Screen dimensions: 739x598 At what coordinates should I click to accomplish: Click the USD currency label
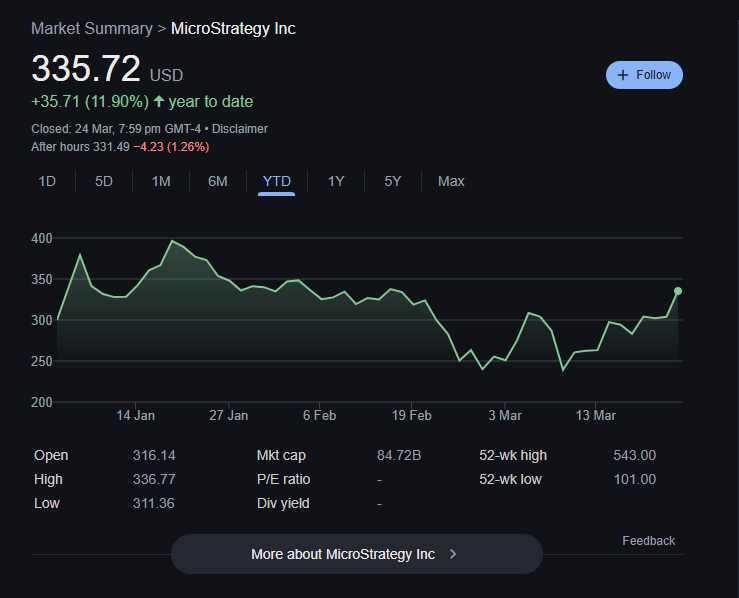click(x=166, y=75)
